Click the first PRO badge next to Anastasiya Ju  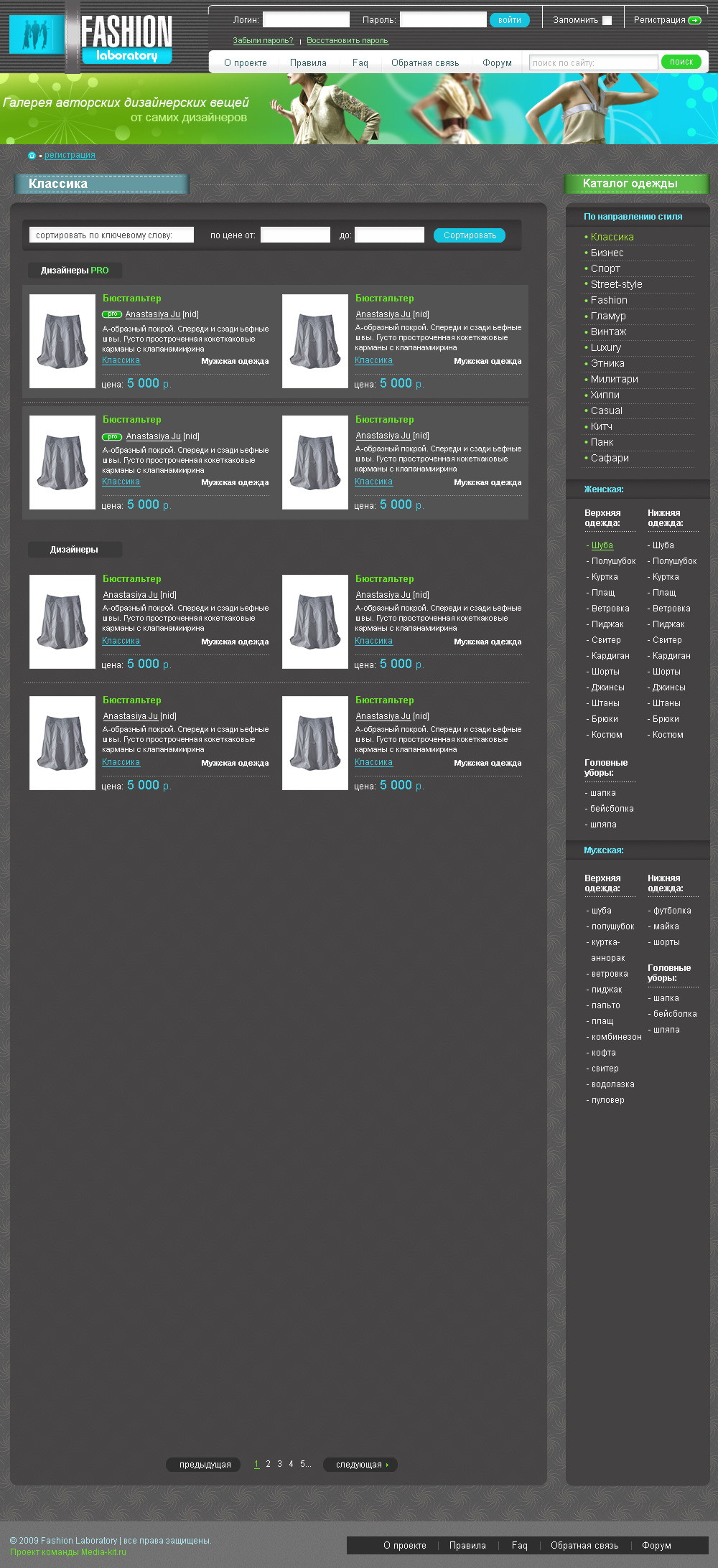(112, 314)
